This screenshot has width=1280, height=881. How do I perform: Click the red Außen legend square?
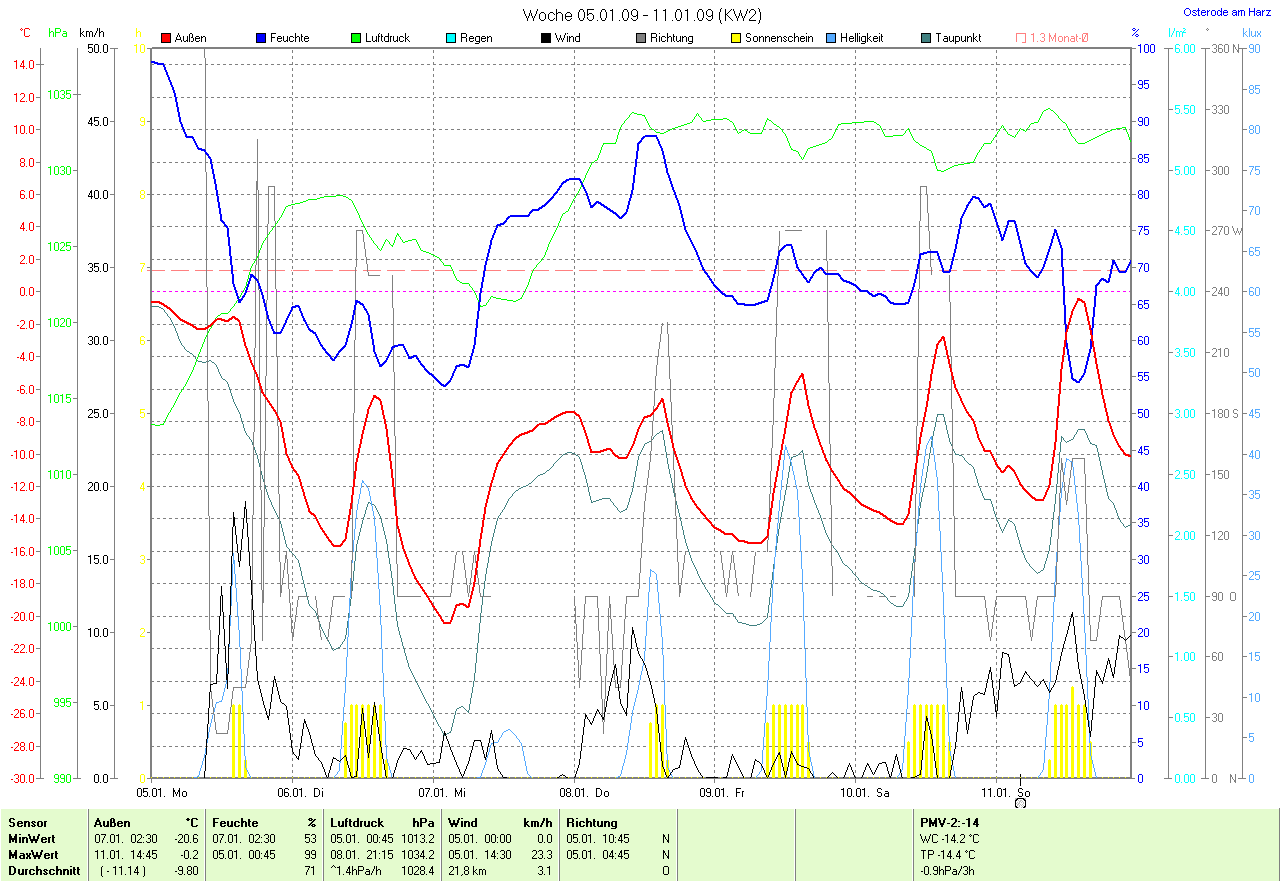tap(167, 38)
